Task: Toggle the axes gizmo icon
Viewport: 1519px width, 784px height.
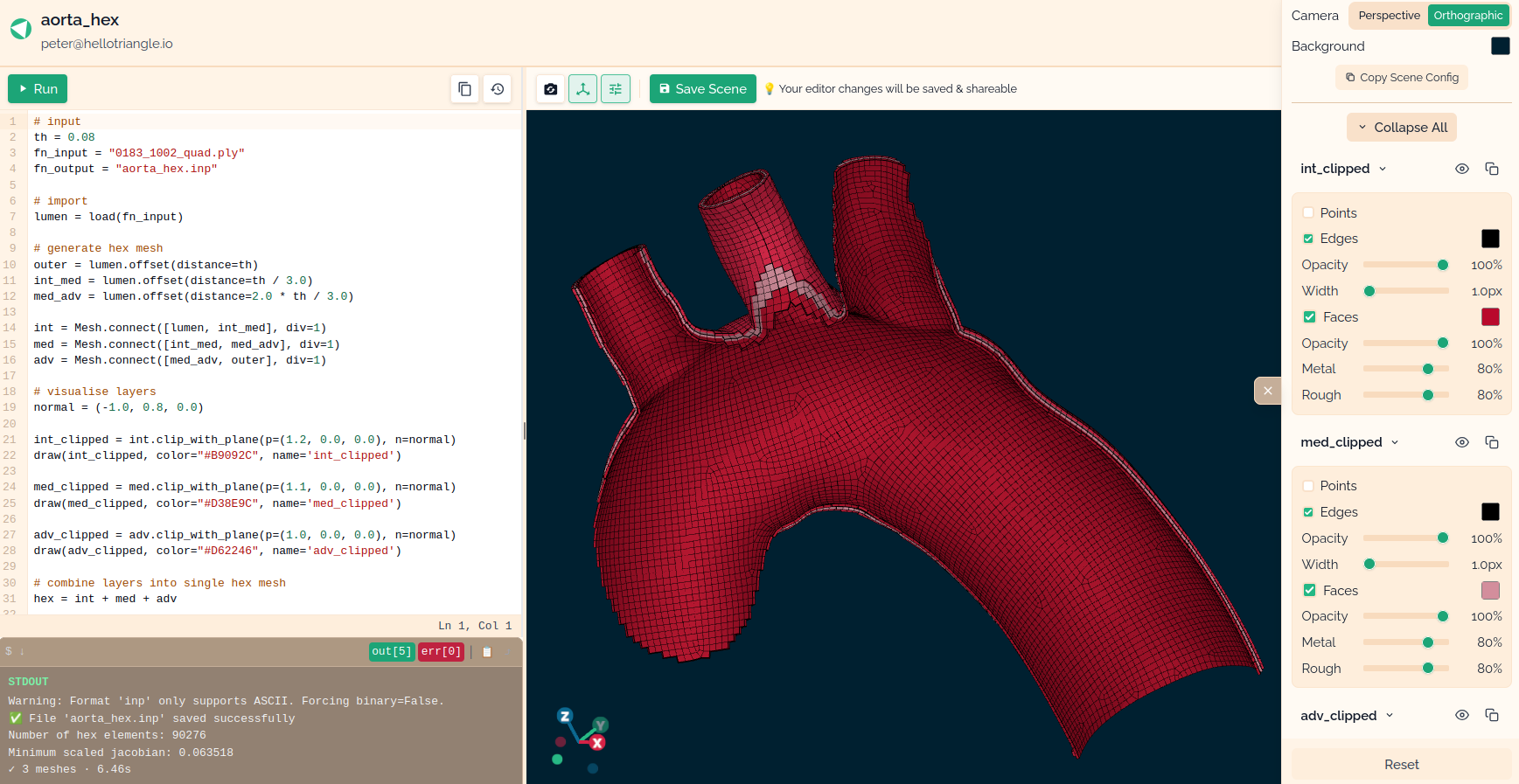Action: 582,89
